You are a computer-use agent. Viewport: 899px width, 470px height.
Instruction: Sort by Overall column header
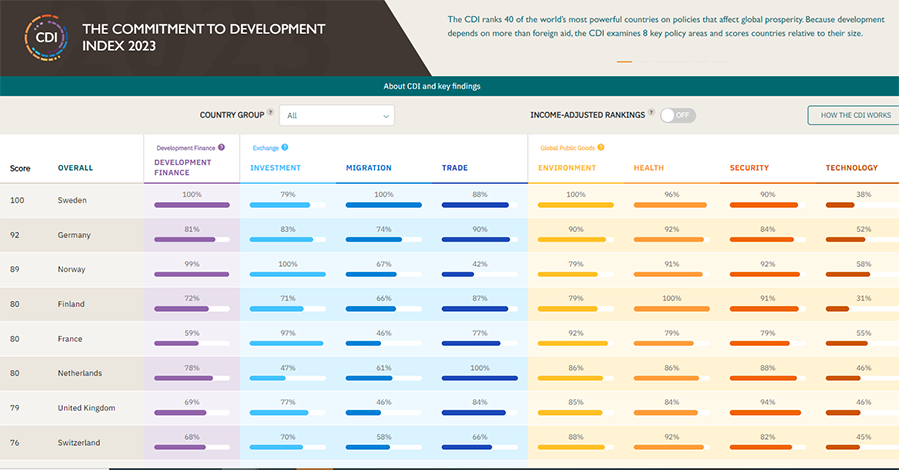[75, 168]
